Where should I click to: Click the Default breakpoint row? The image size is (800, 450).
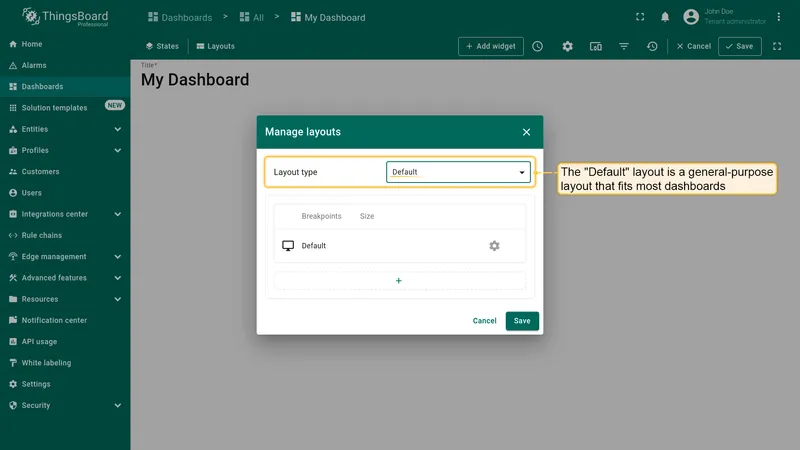399,246
